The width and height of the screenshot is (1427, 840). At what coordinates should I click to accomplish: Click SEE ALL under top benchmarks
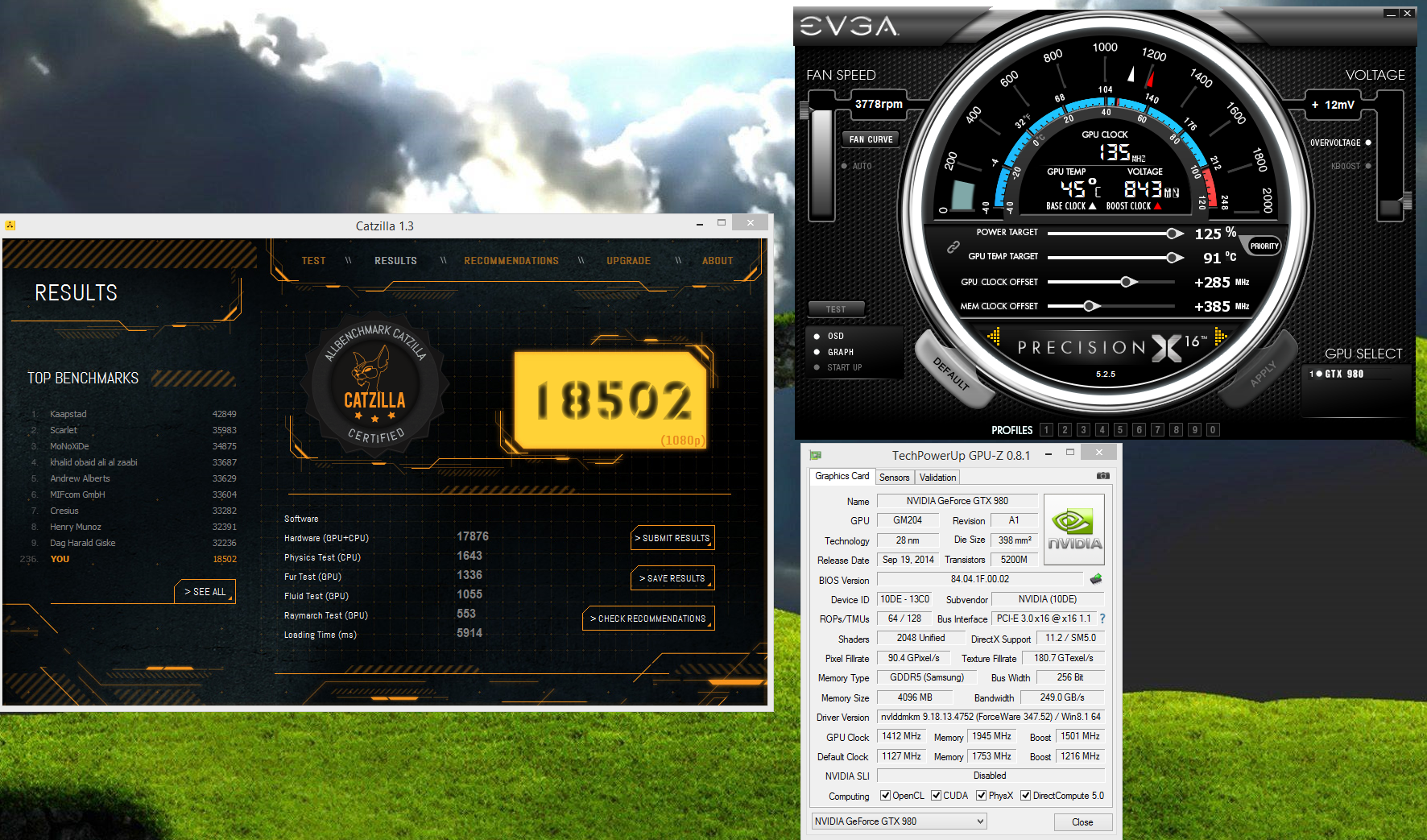(205, 591)
